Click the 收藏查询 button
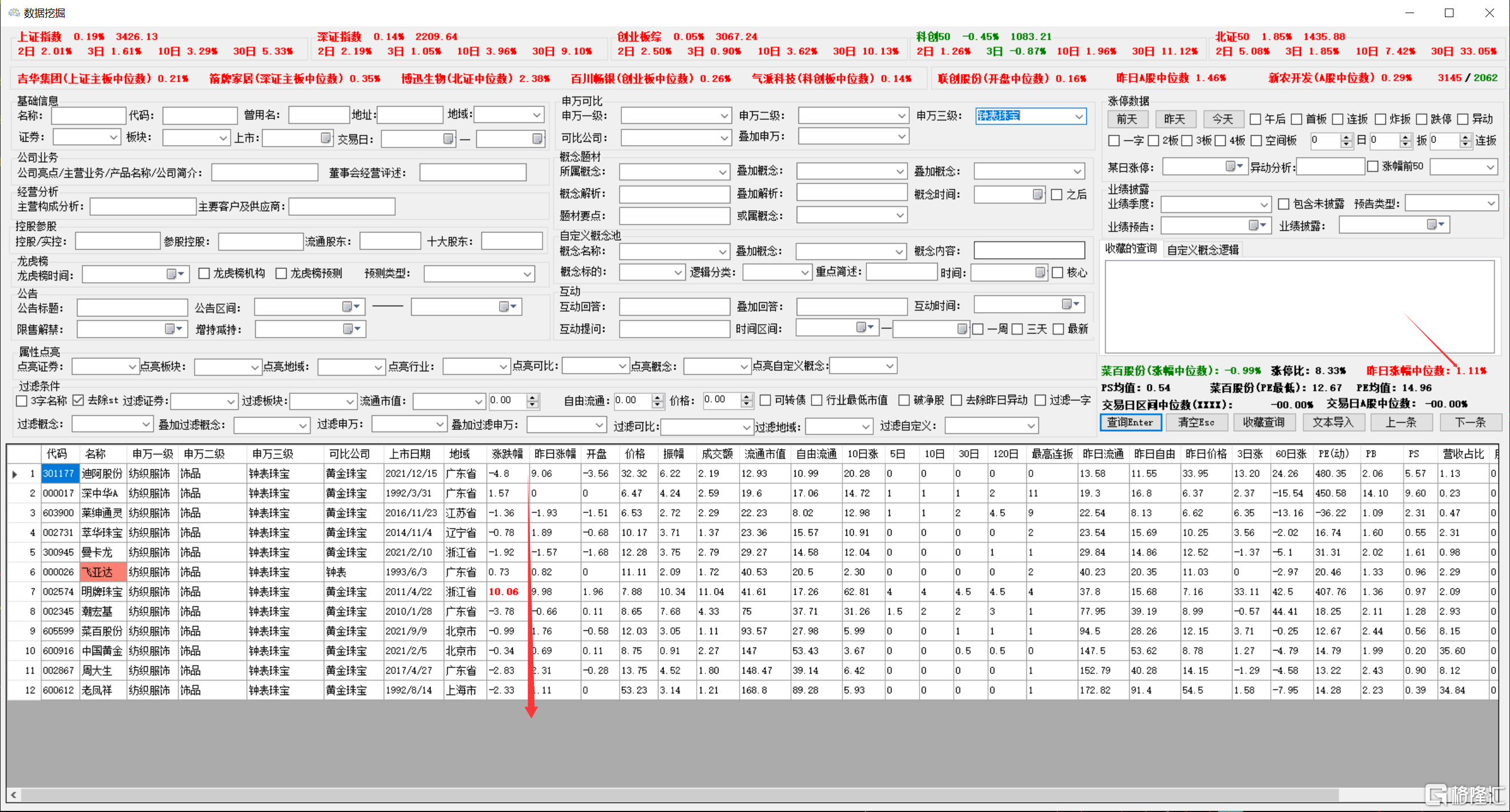This screenshot has width=1510, height=812. pos(1263,422)
